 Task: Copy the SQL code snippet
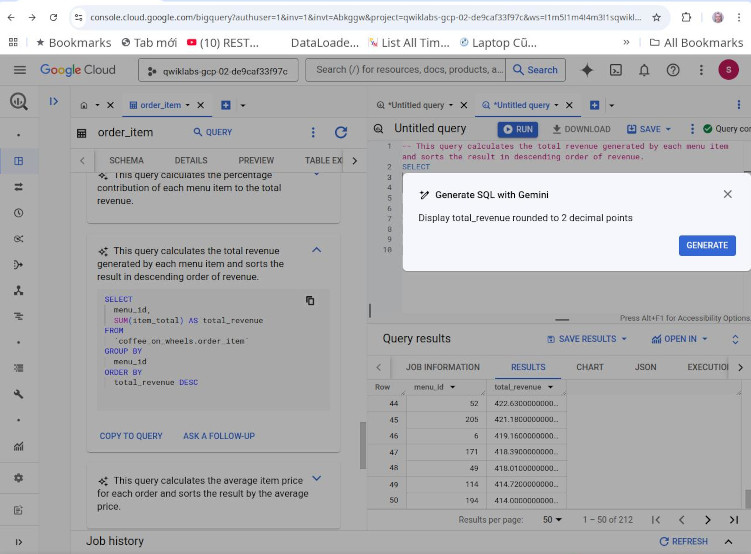coord(310,300)
